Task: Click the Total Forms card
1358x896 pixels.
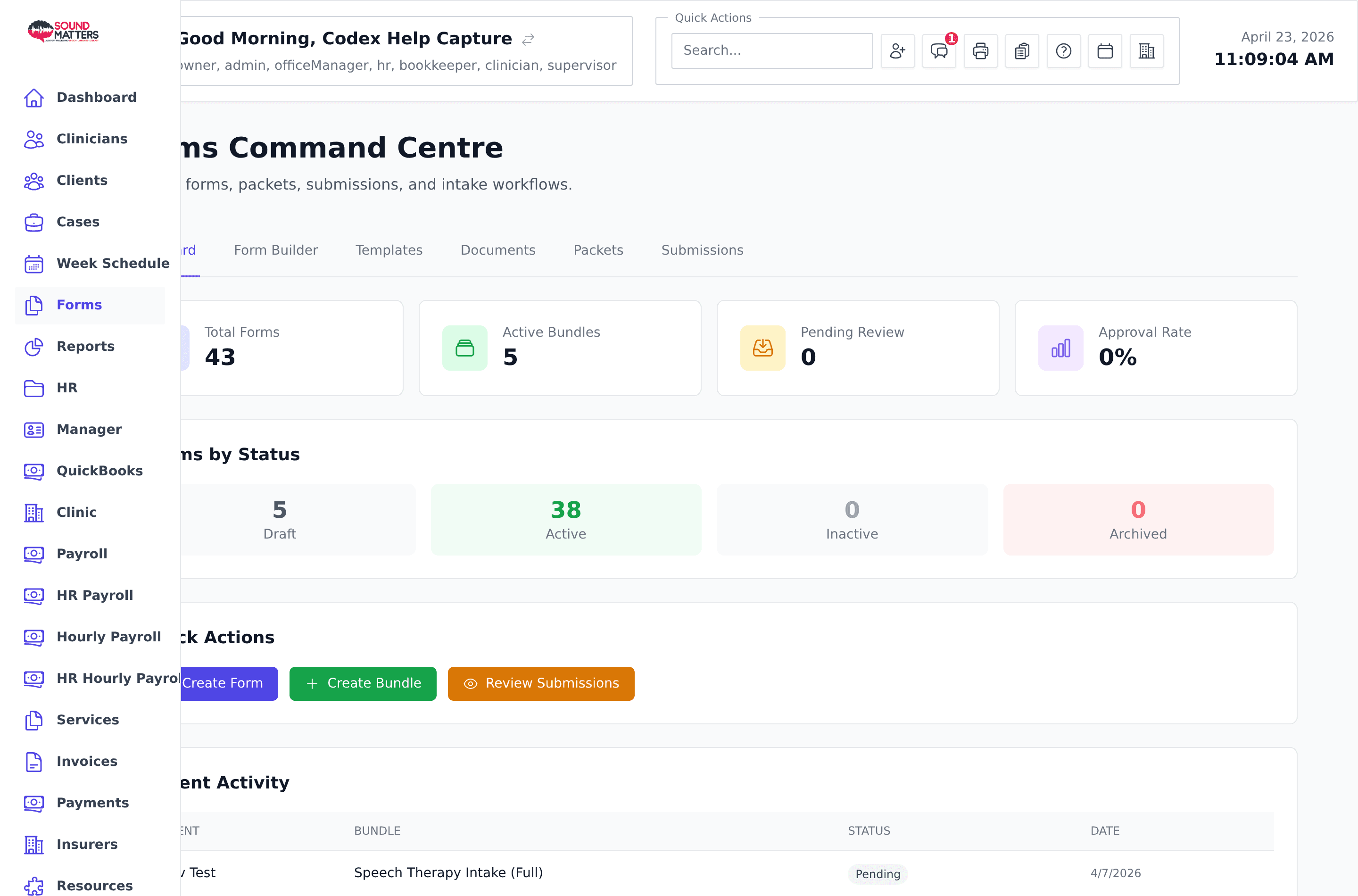Action: pyautogui.click(x=291, y=348)
